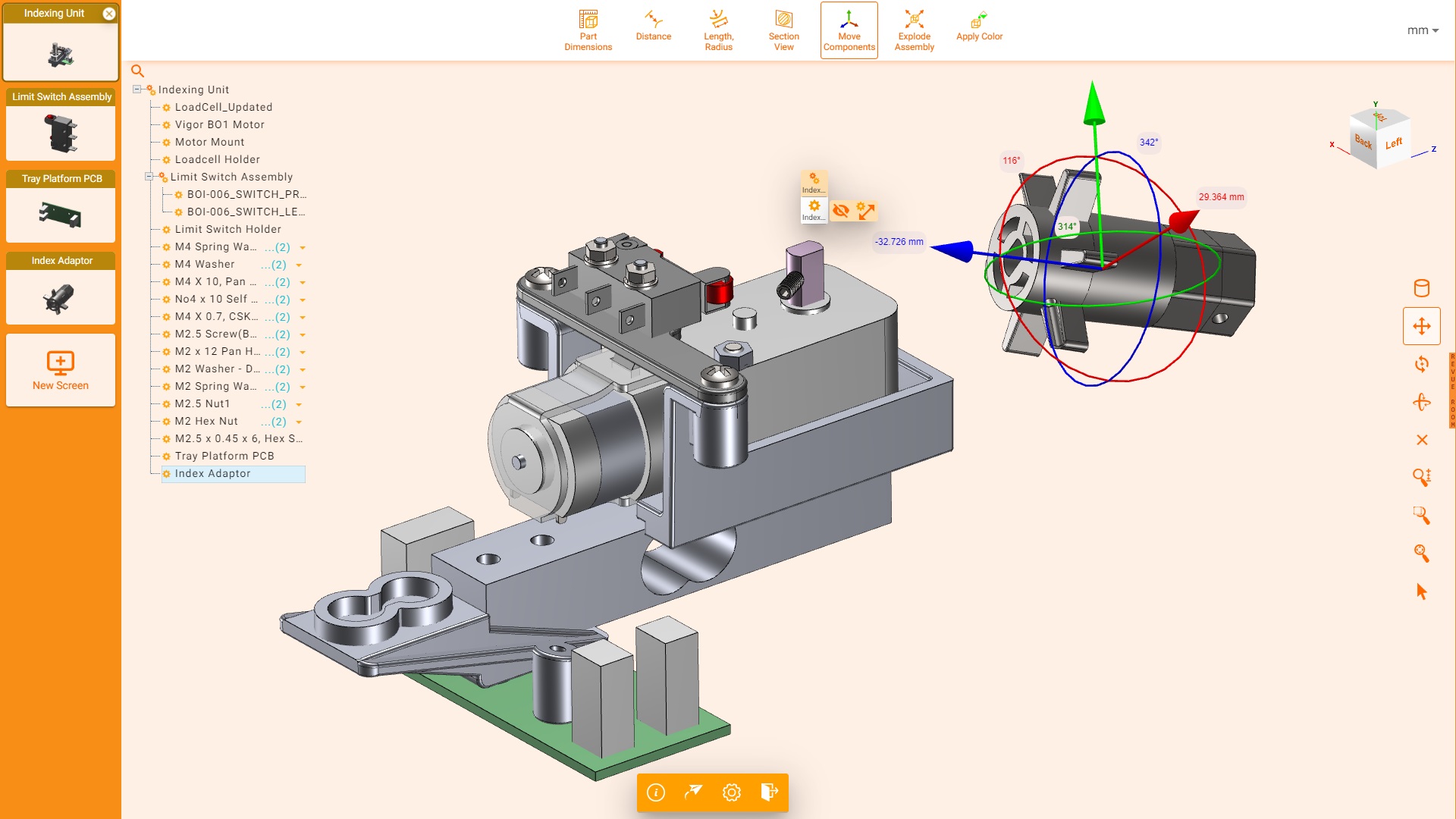Select Vigor BO1 Motor in the tree
This screenshot has width=1456, height=819.
point(220,124)
